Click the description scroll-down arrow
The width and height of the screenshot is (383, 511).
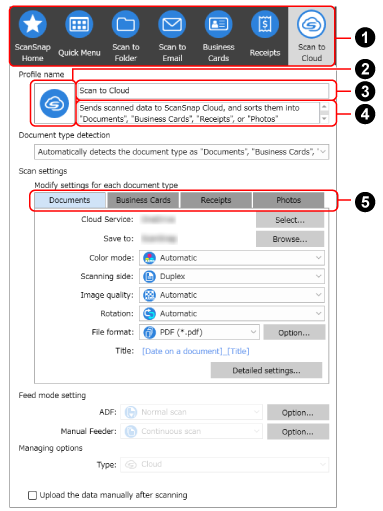point(324,119)
